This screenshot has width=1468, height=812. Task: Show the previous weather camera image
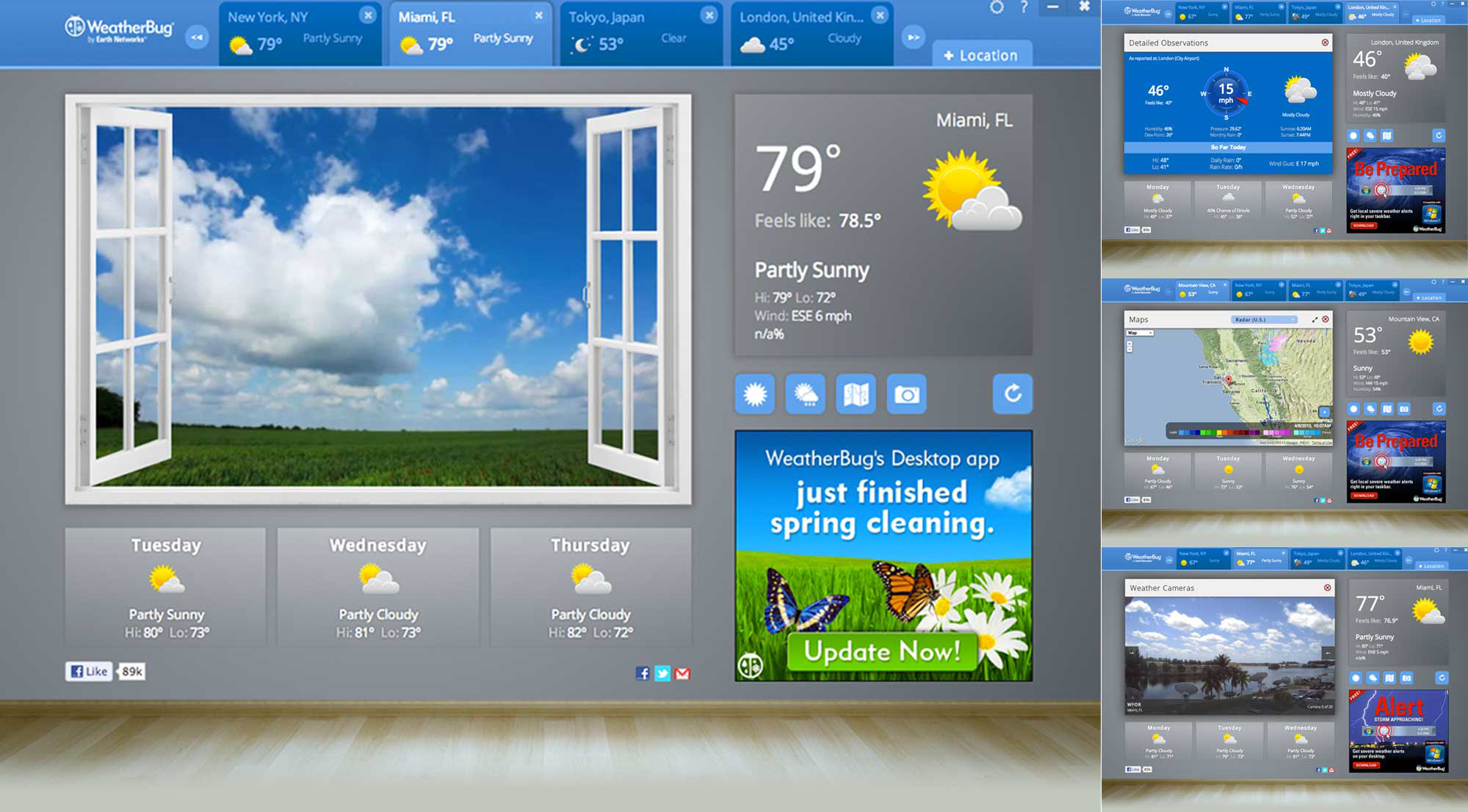click(x=1132, y=652)
